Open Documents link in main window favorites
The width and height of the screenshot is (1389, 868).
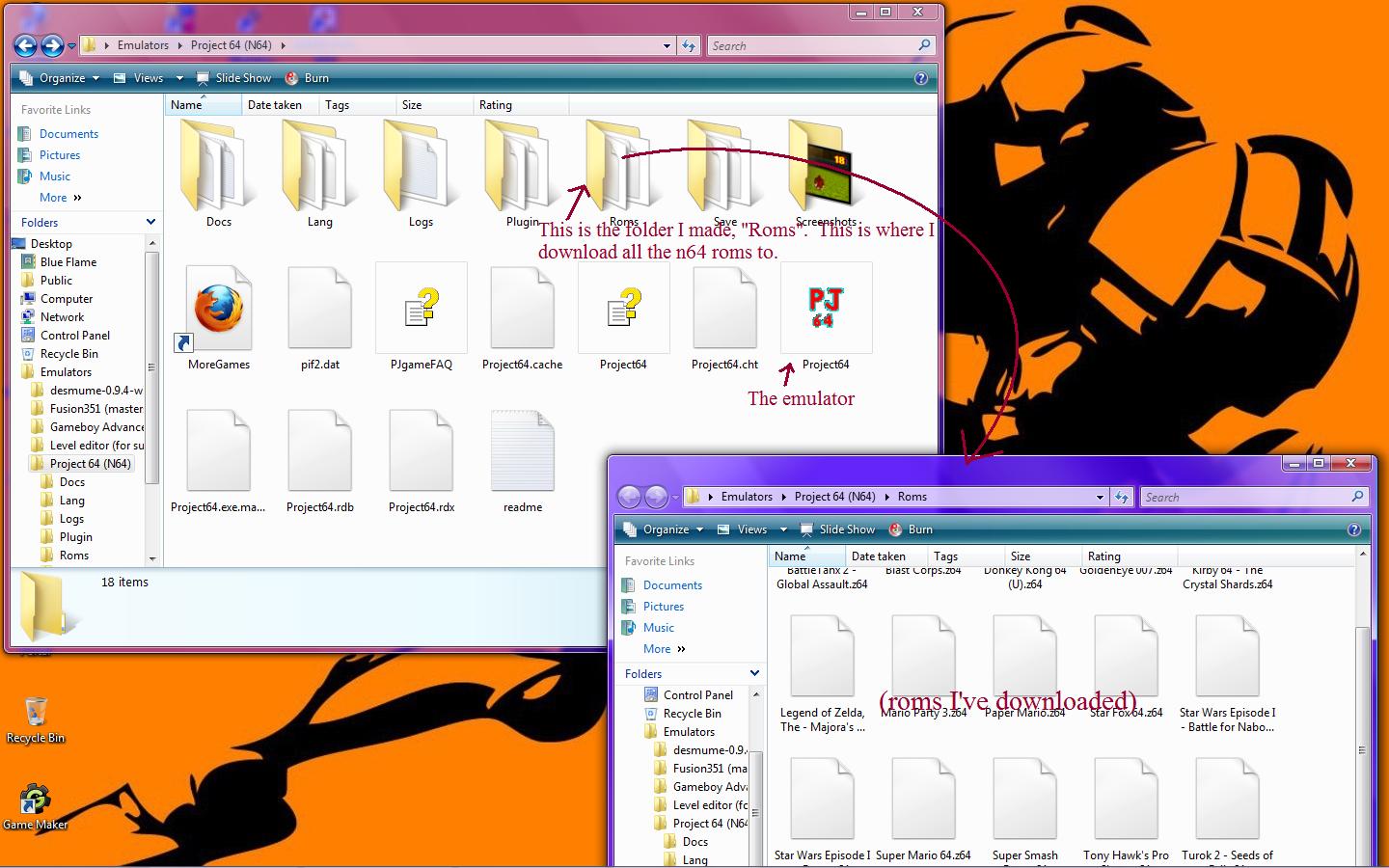pos(68,134)
